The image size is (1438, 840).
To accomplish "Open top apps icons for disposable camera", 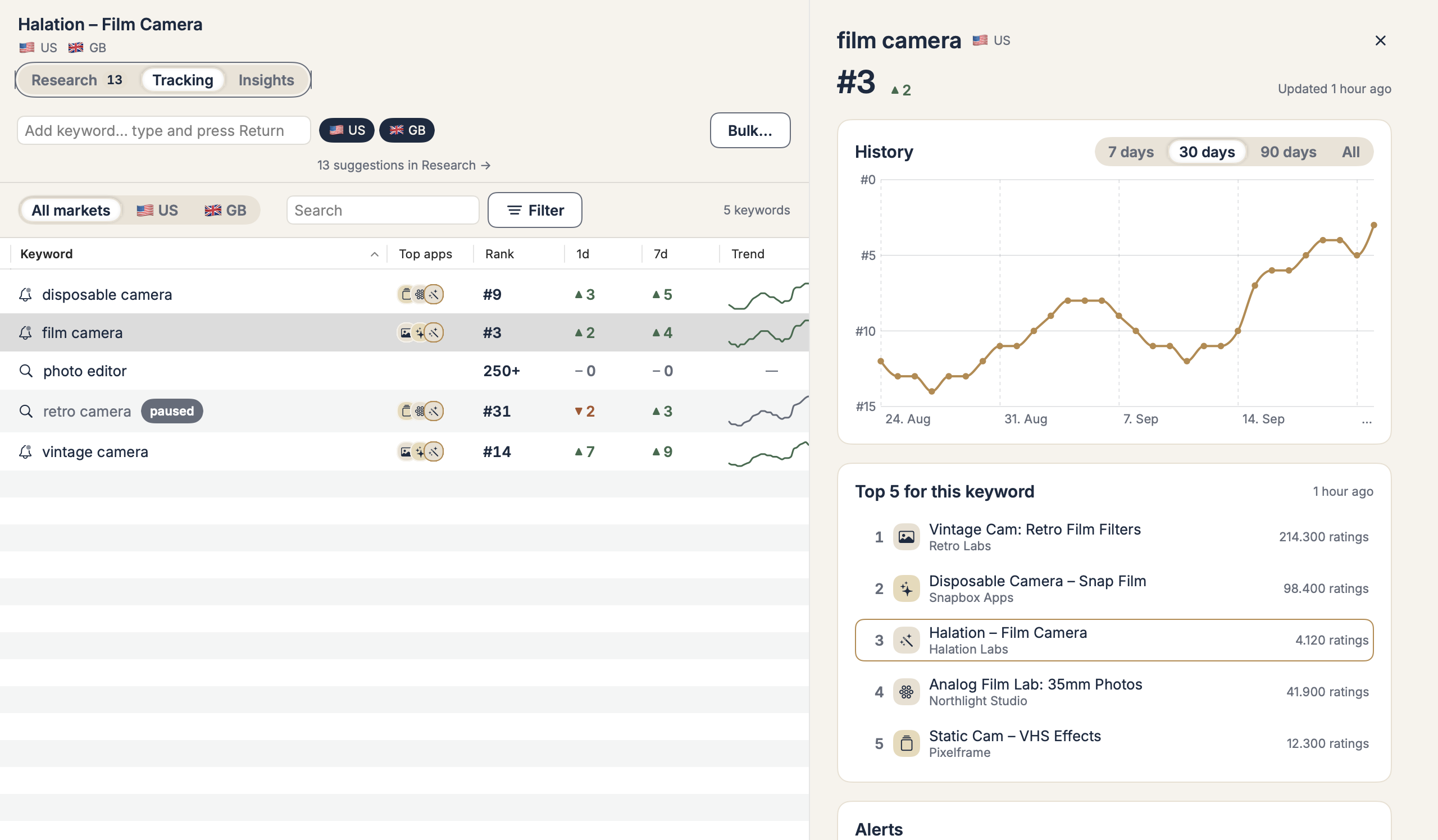I will (x=420, y=294).
